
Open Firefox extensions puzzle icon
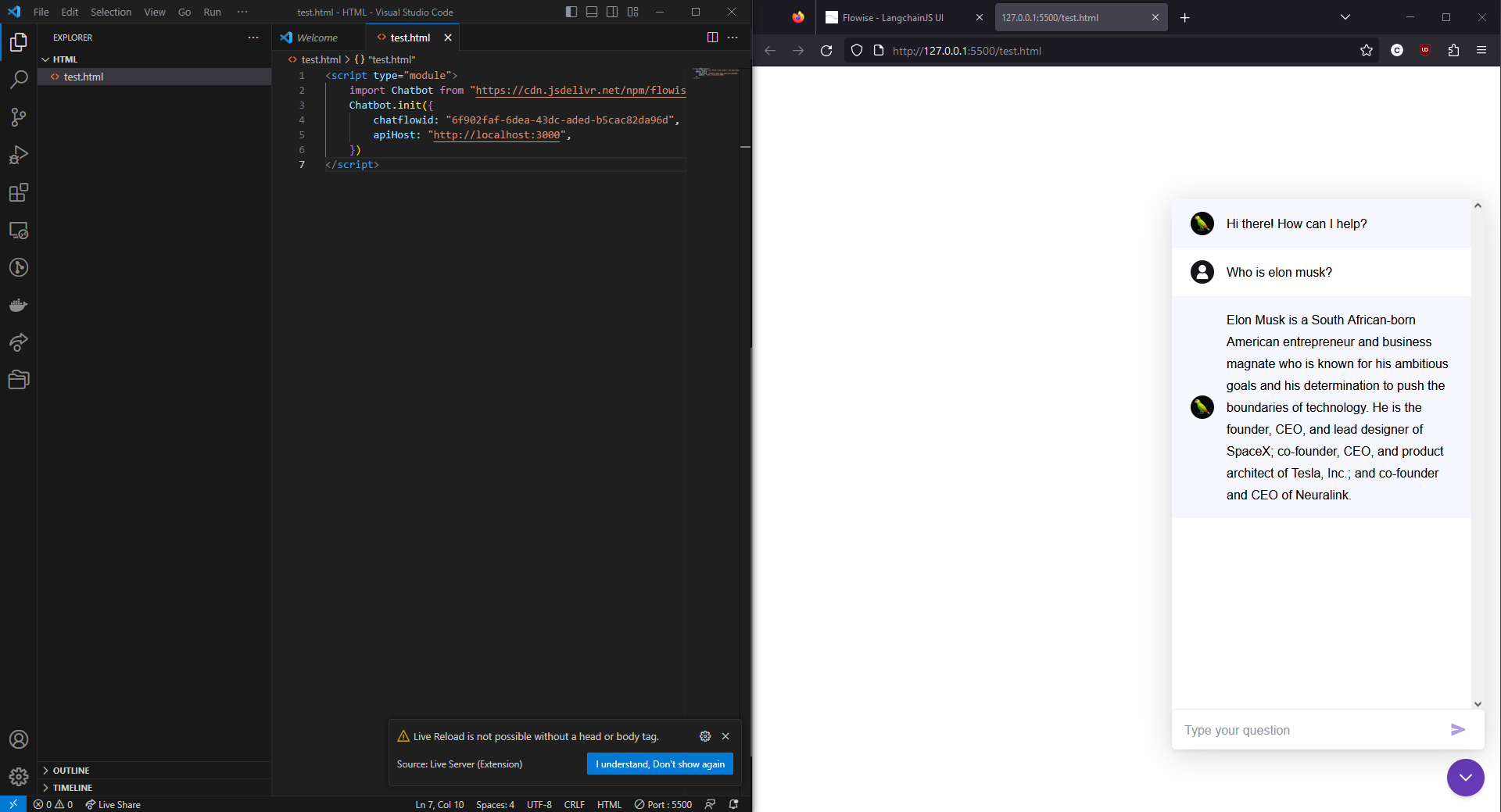1453,51
